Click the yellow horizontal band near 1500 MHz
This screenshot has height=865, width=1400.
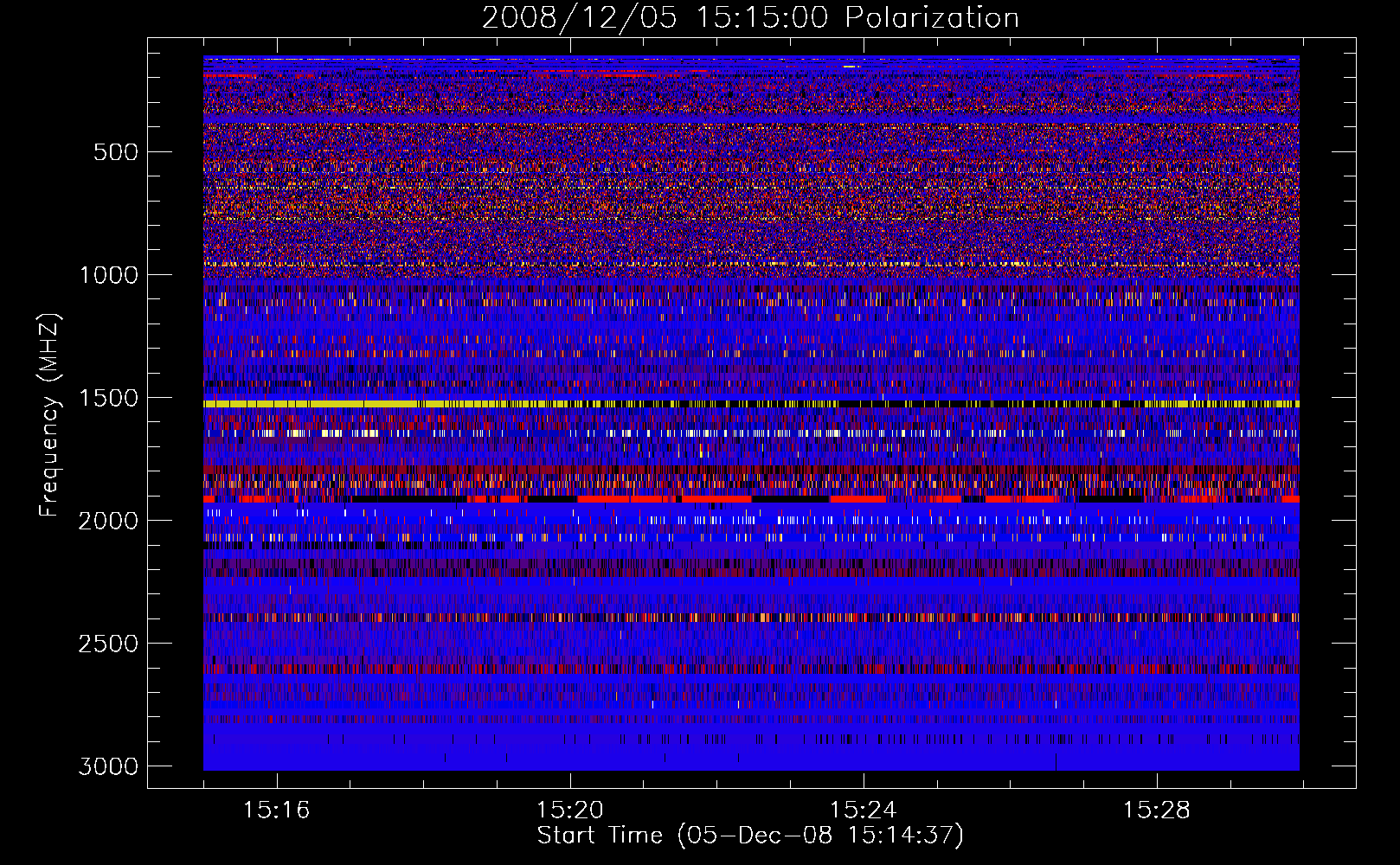[x=751, y=404]
